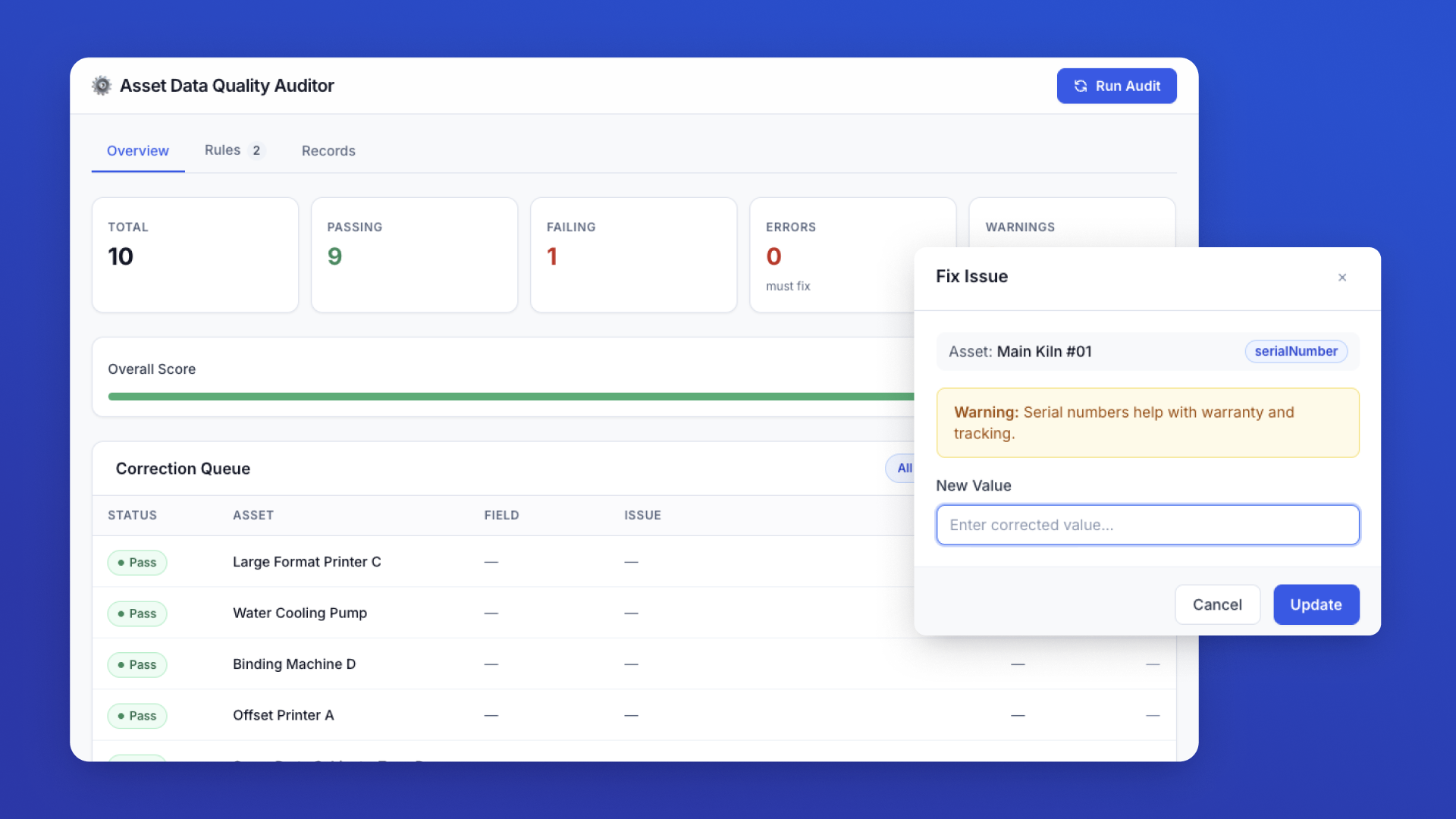Screen dimensions: 1456x819
Task: Close the Fix Issue dialog
Action: [x=1342, y=278]
